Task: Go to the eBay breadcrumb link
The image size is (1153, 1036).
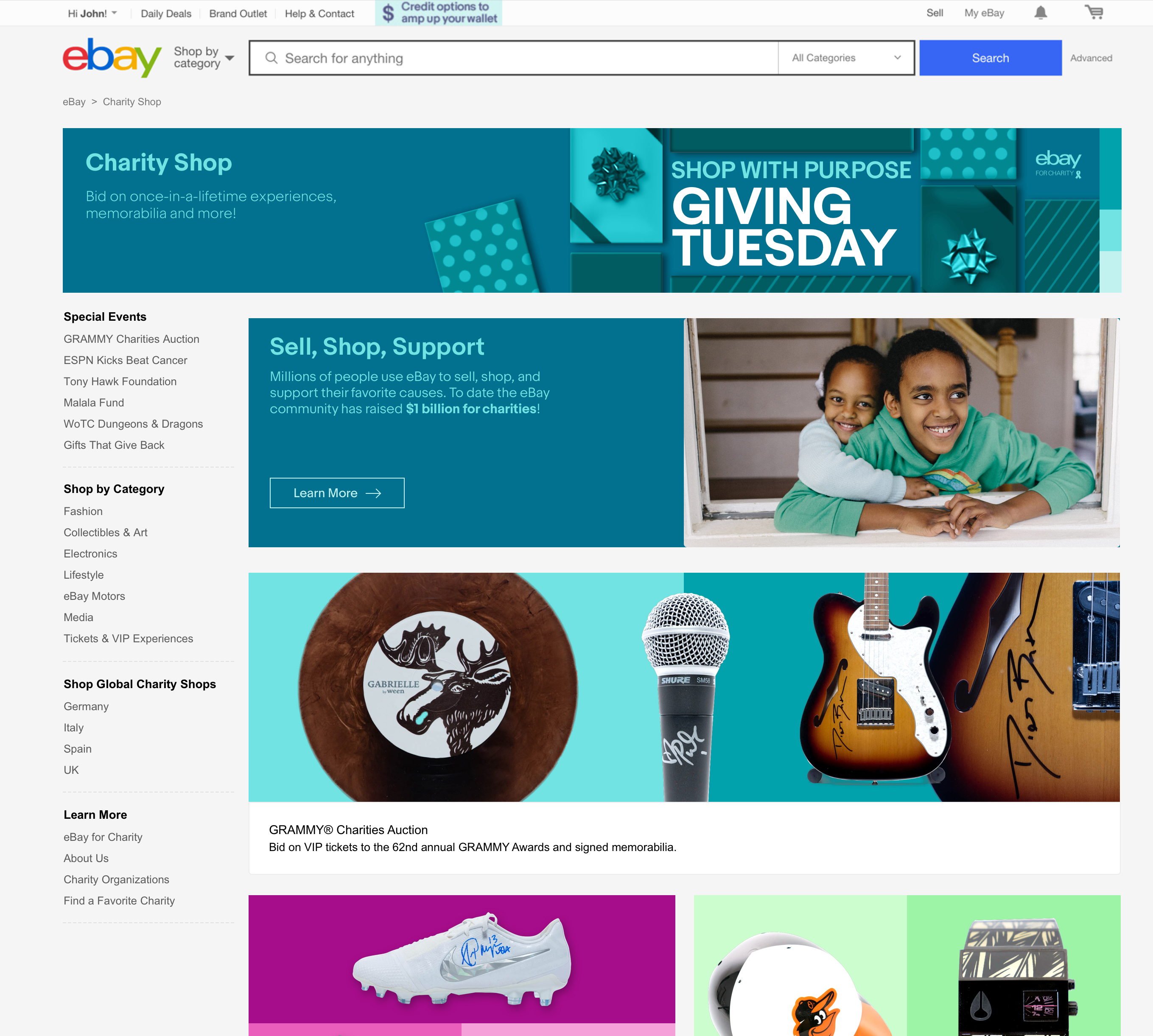Action: click(74, 102)
